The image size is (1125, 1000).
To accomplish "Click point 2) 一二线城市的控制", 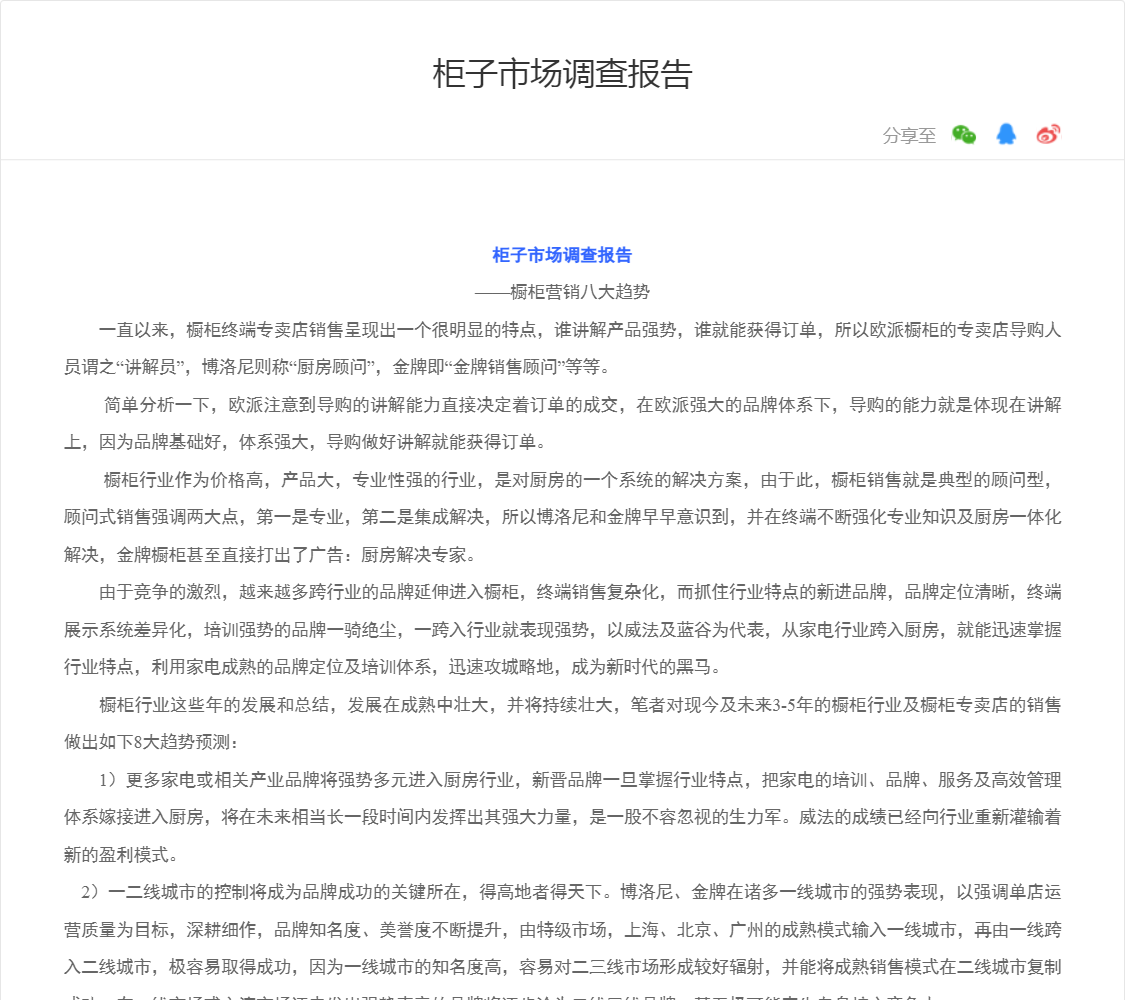I will click(x=562, y=940).
